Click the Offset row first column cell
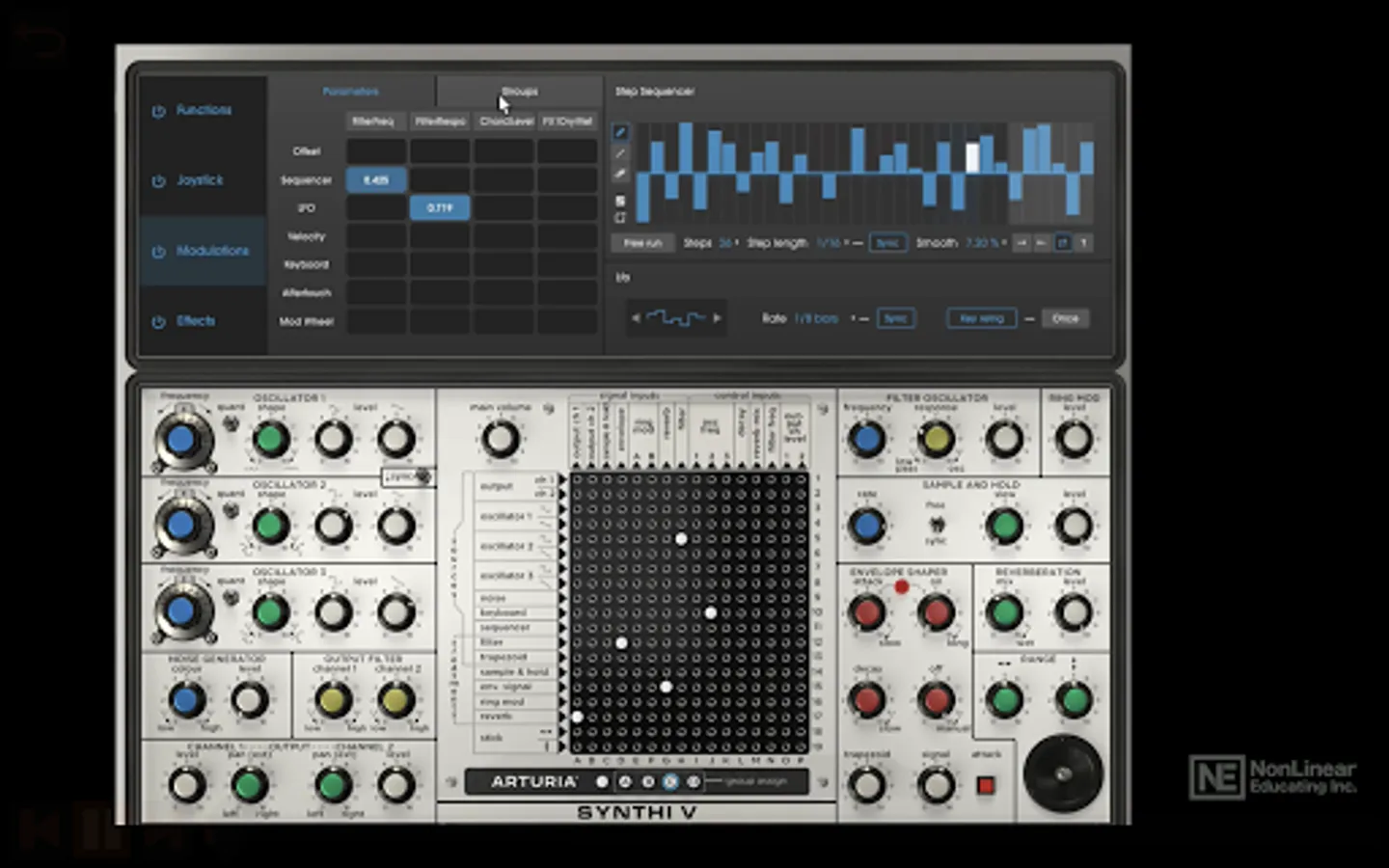1389x868 pixels. tap(376, 151)
